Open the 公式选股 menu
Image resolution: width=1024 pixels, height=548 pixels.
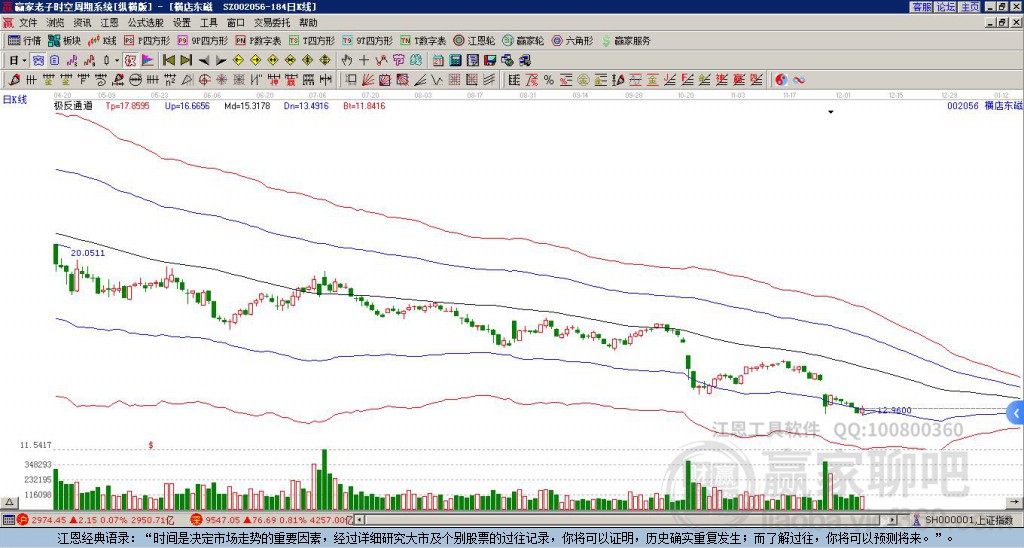coord(146,23)
